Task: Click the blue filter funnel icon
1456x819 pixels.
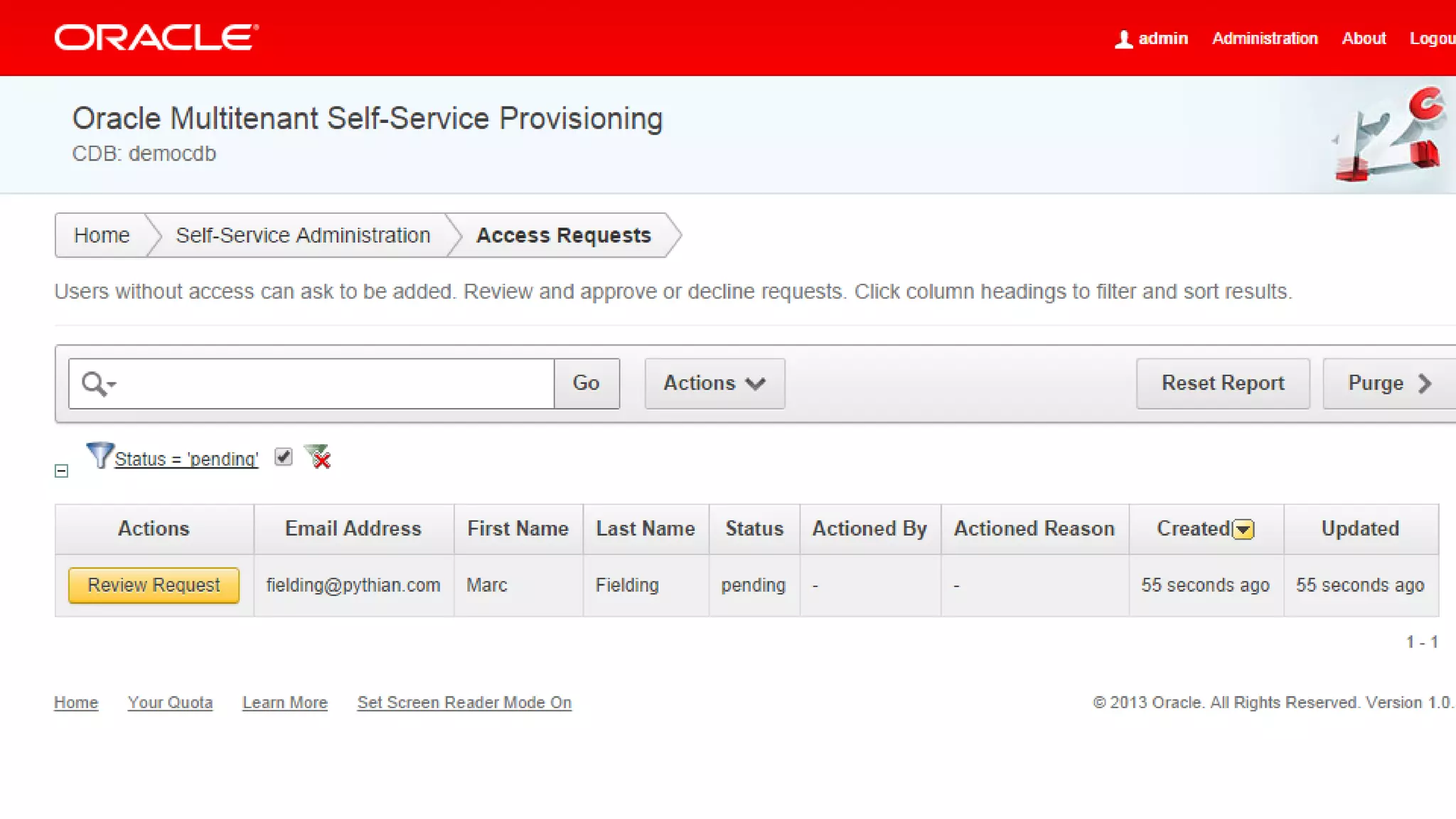Action: click(99, 456)
